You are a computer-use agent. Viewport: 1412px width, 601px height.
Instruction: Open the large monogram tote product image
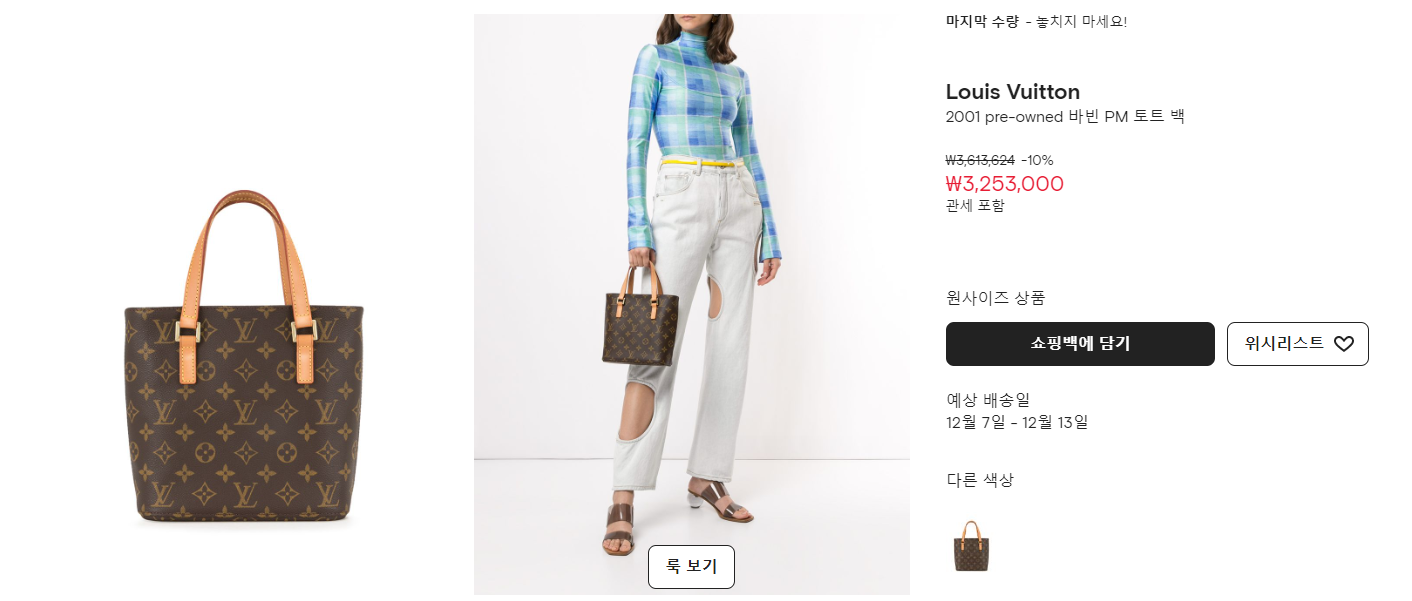pos(244,357)
